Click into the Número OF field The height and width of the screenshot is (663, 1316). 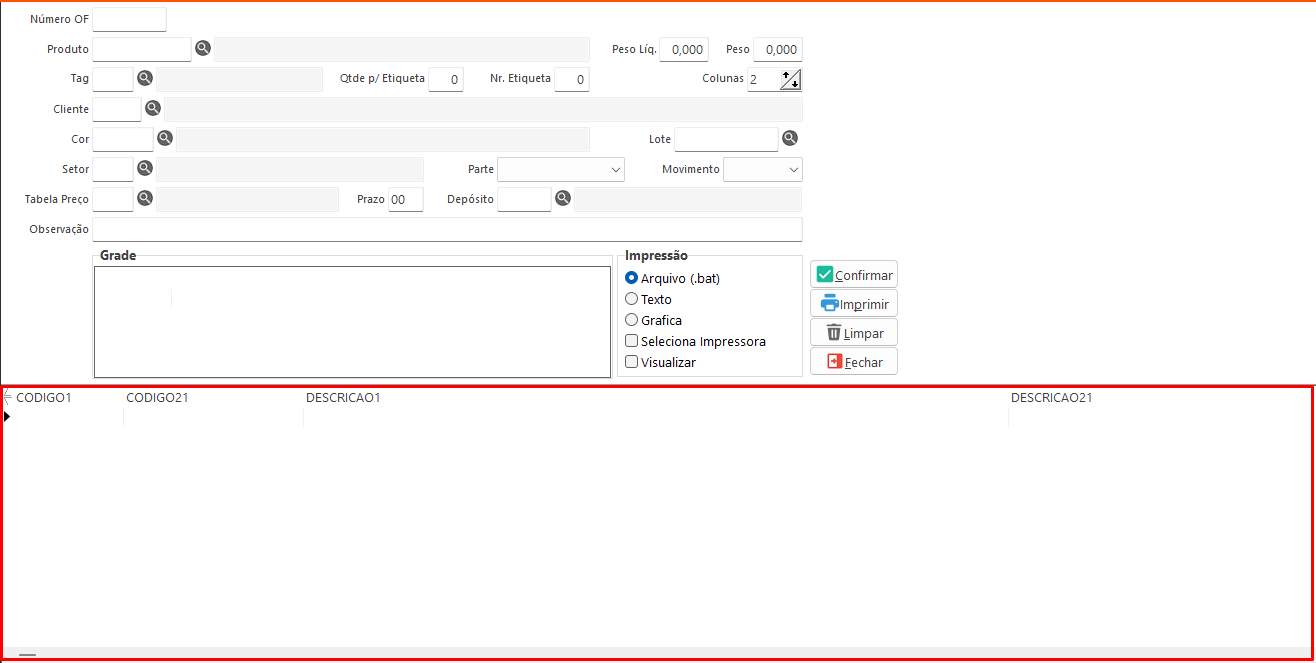[x=129, y=19]
